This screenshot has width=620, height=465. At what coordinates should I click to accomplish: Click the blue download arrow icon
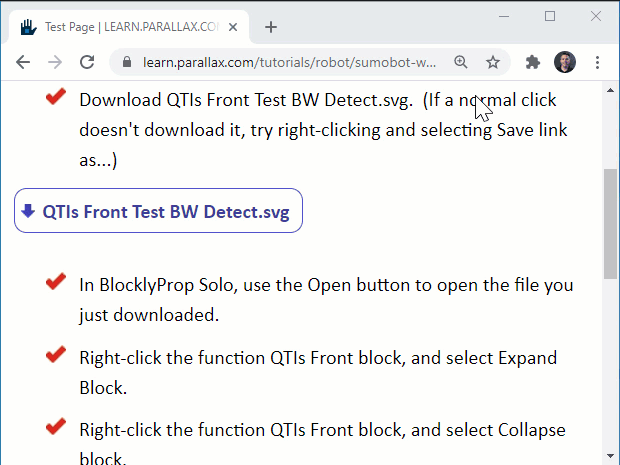[28, 211]
